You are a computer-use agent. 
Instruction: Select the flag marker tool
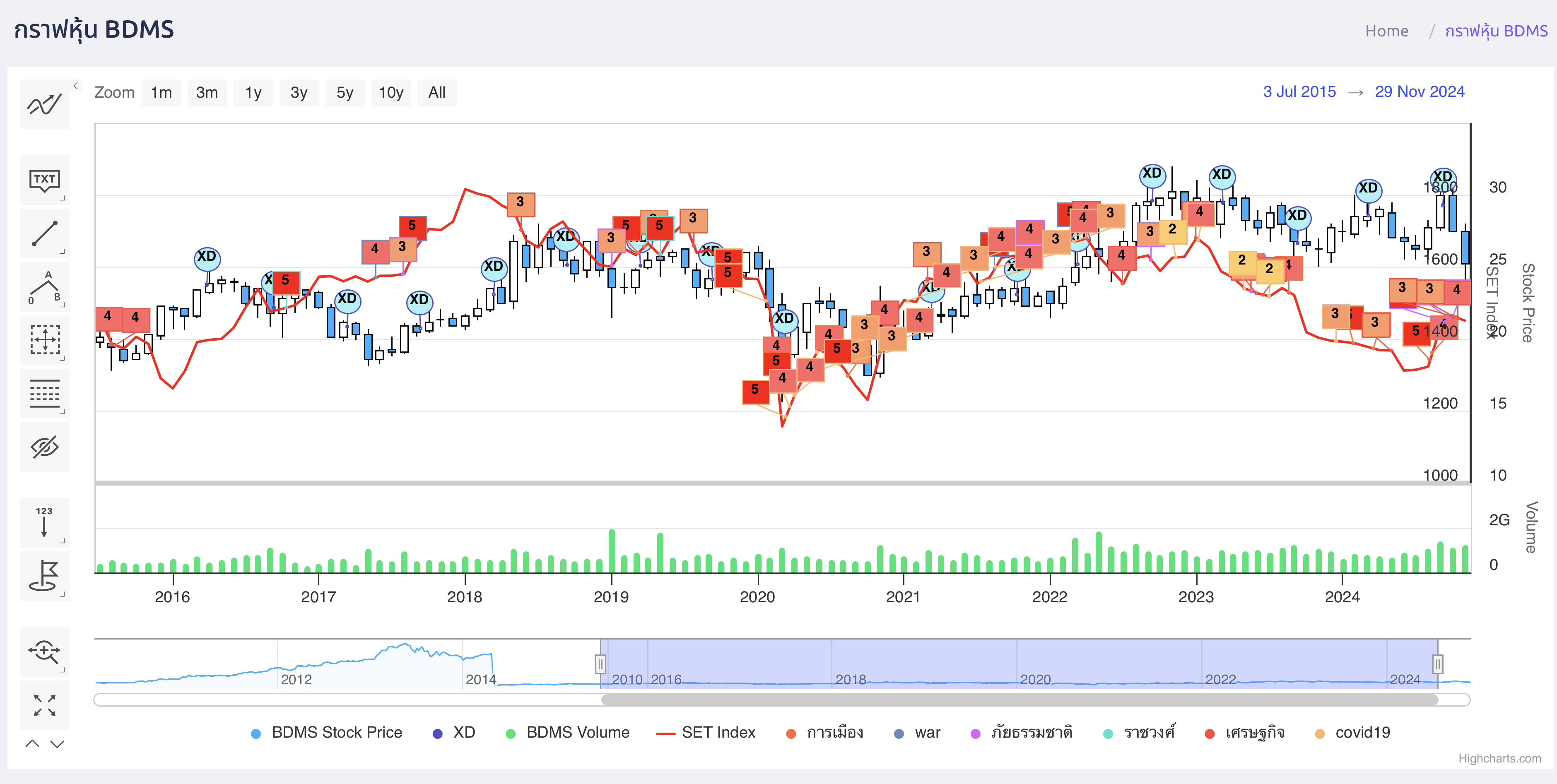point(45,576)
